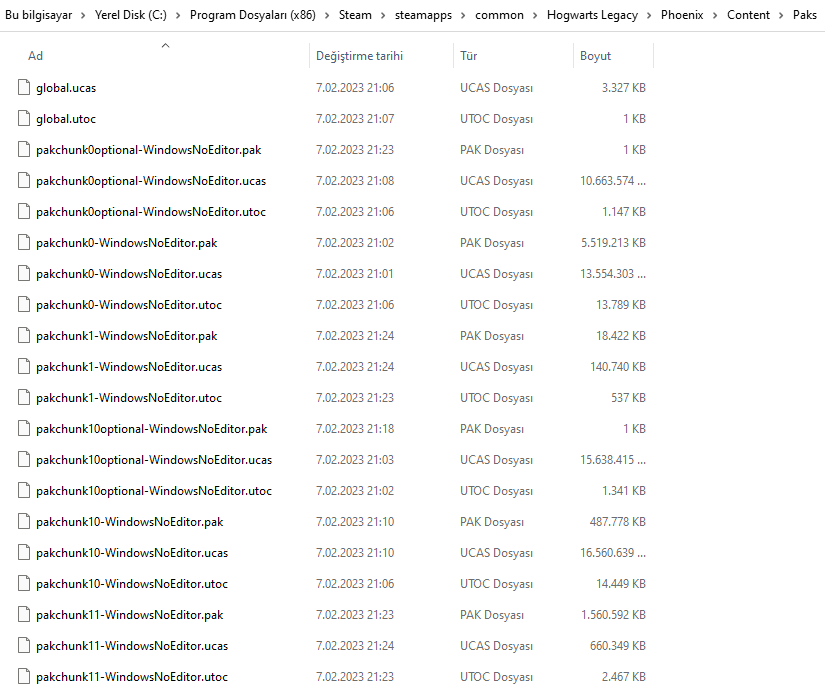The height and width of the screenshot is (696, 825).
Task: Sort files by the Tür column header
Action: tap(468, 56)
